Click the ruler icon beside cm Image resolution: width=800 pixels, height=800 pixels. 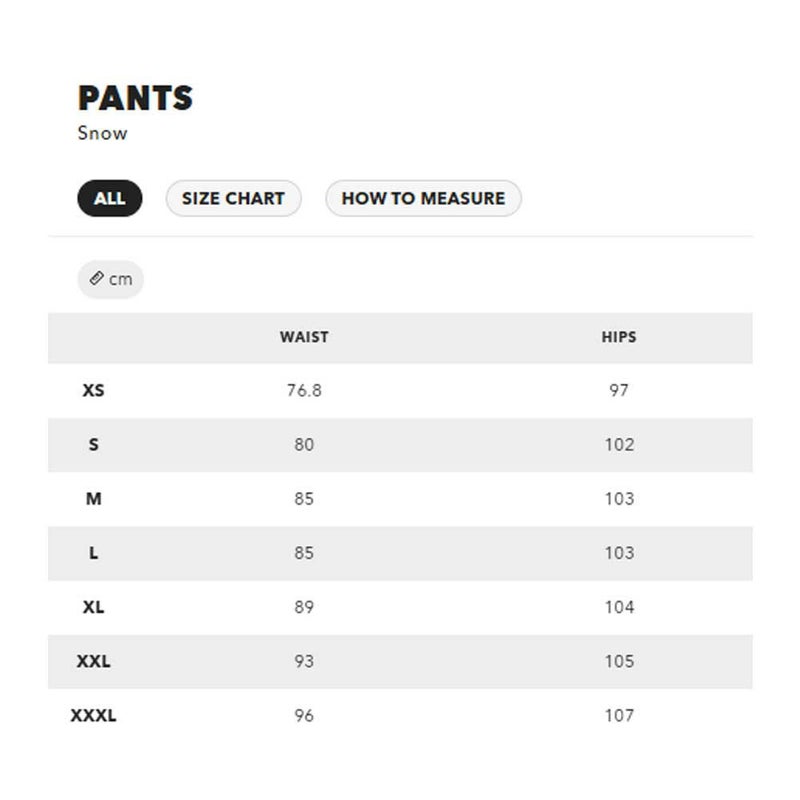coord(97,279)
